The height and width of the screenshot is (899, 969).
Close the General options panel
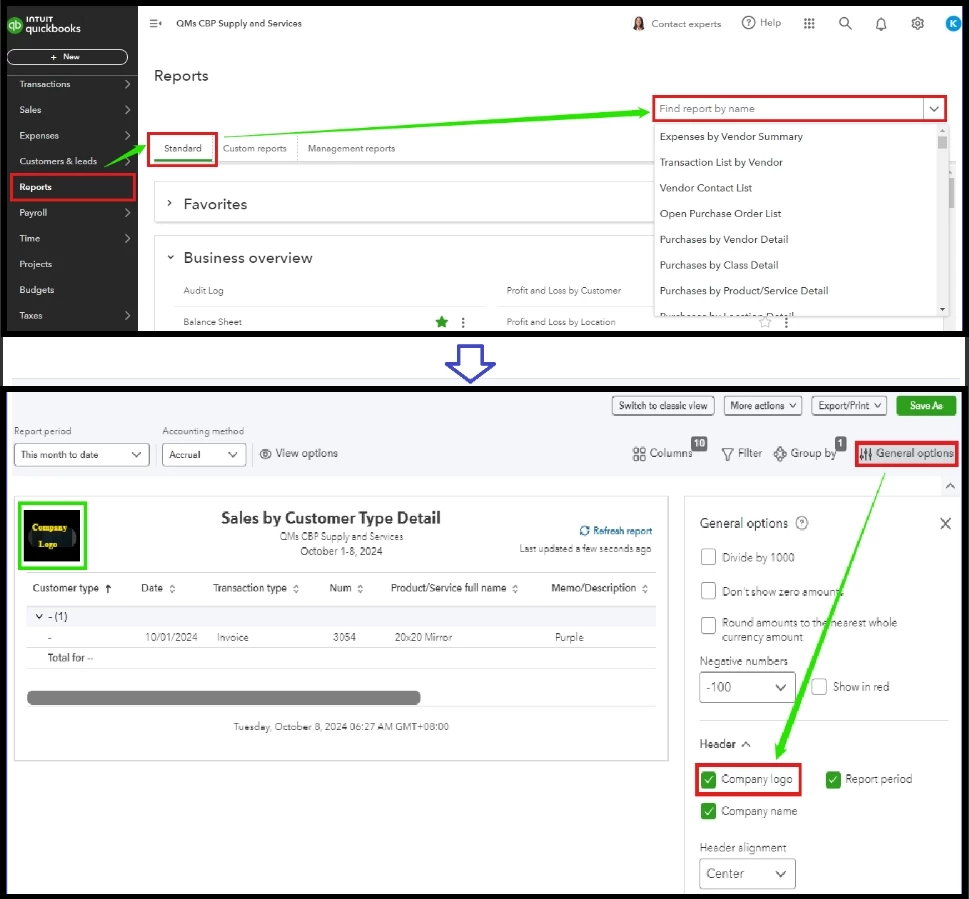(945, 524)
